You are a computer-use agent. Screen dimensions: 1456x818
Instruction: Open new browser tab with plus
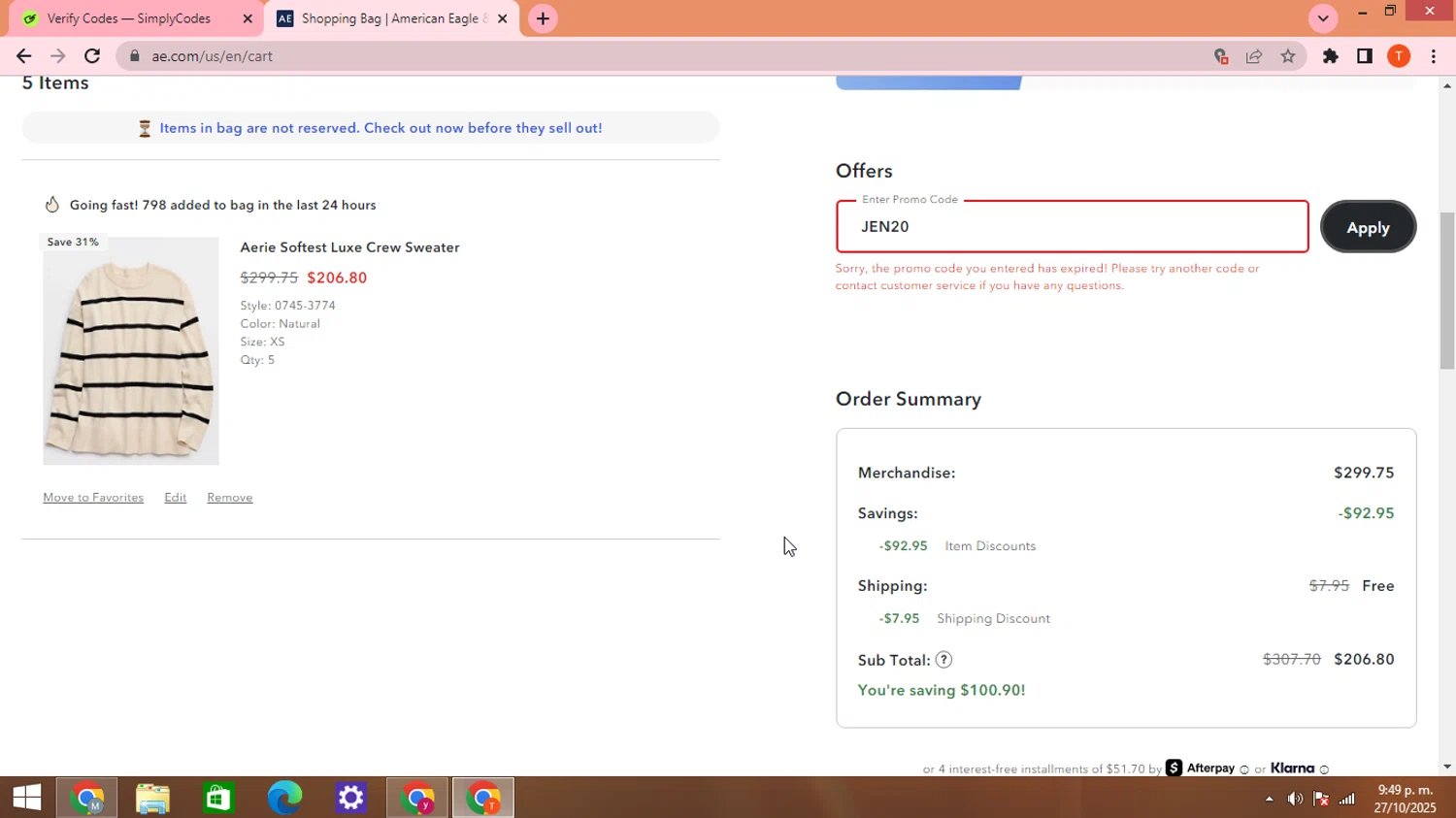point(543,18)
